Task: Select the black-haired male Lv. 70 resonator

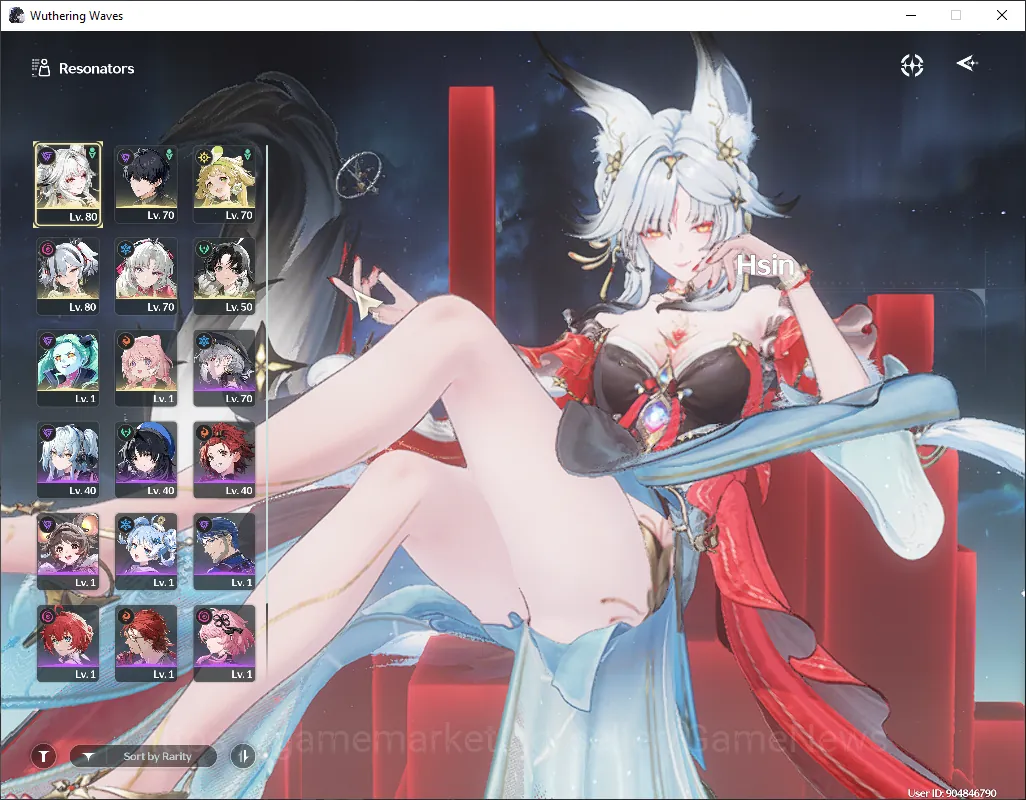Action: 146,184
